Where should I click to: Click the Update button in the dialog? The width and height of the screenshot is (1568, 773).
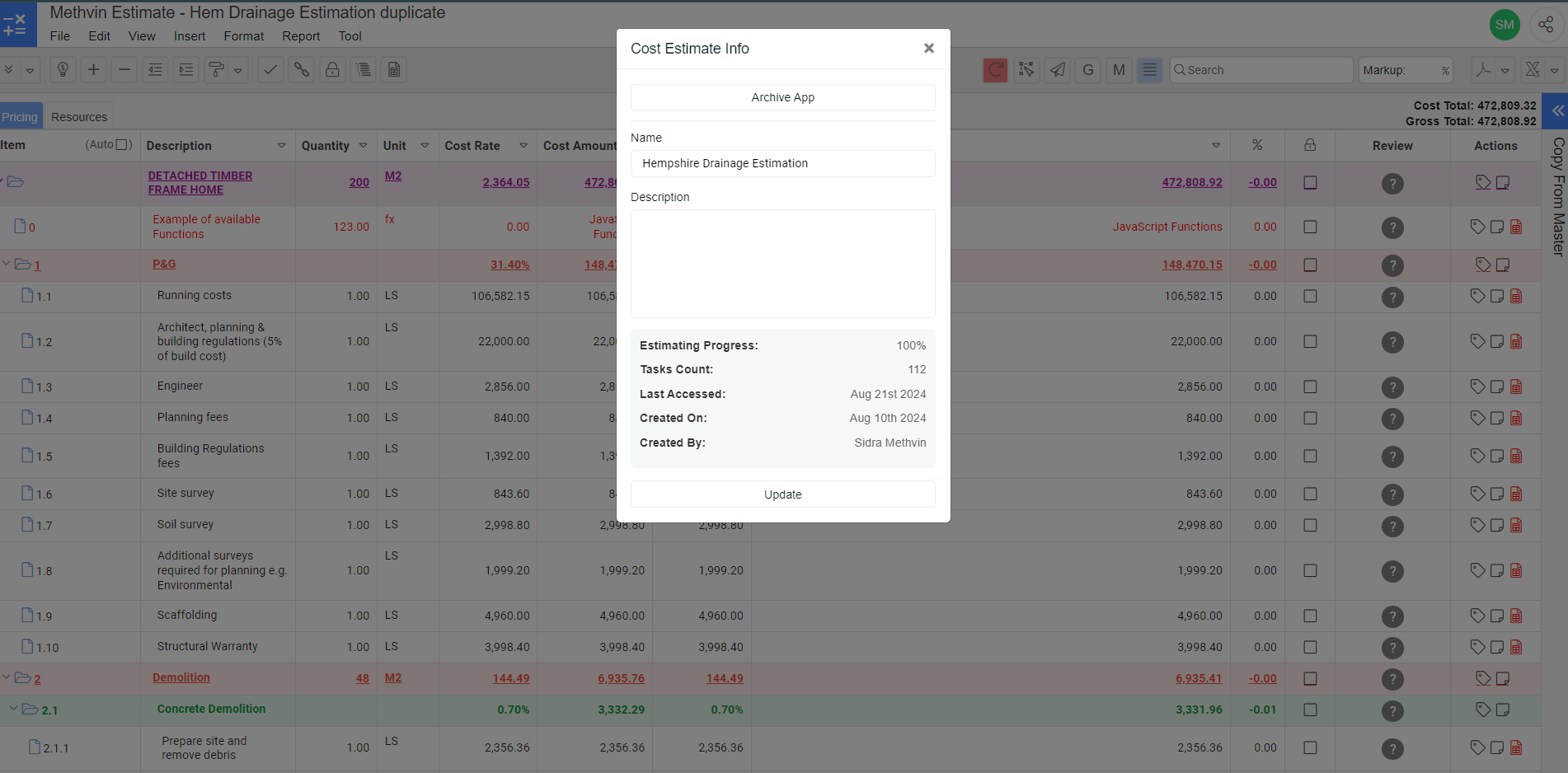point(782,494)
